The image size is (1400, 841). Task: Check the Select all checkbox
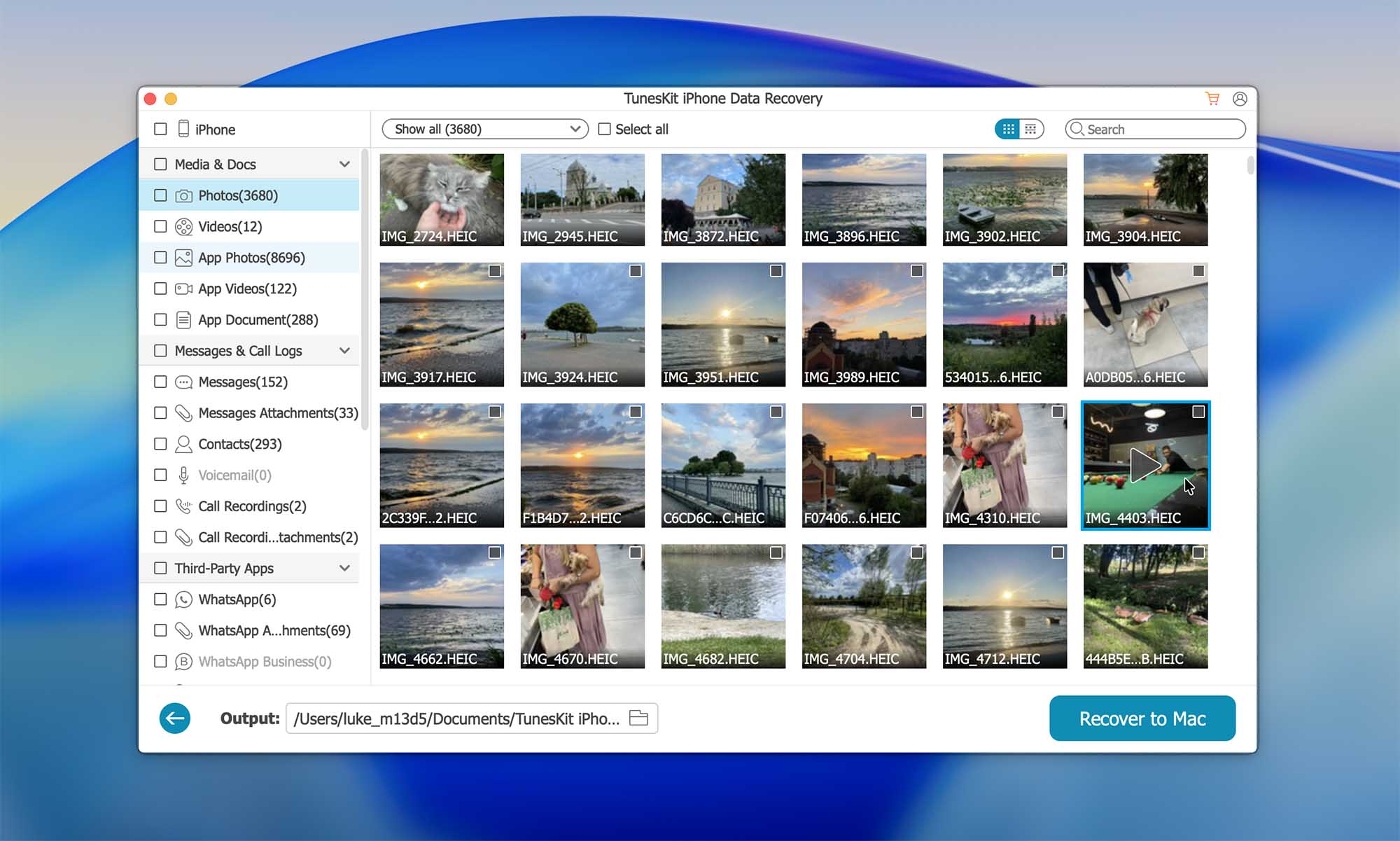(x=605, y=129)
